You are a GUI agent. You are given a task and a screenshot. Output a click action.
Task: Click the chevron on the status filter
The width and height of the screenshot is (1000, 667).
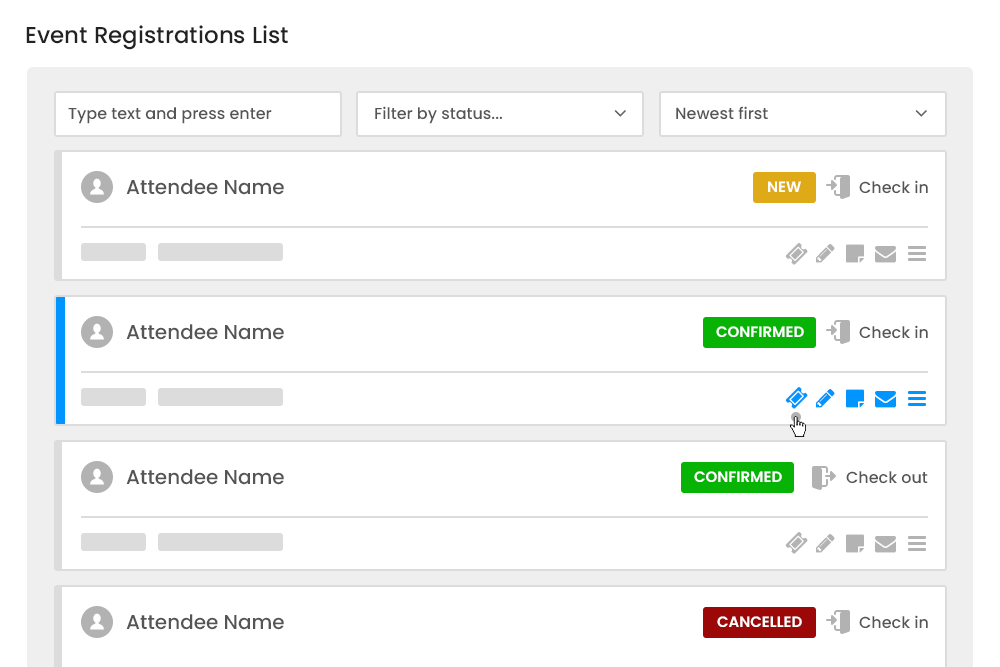[620, 114]
